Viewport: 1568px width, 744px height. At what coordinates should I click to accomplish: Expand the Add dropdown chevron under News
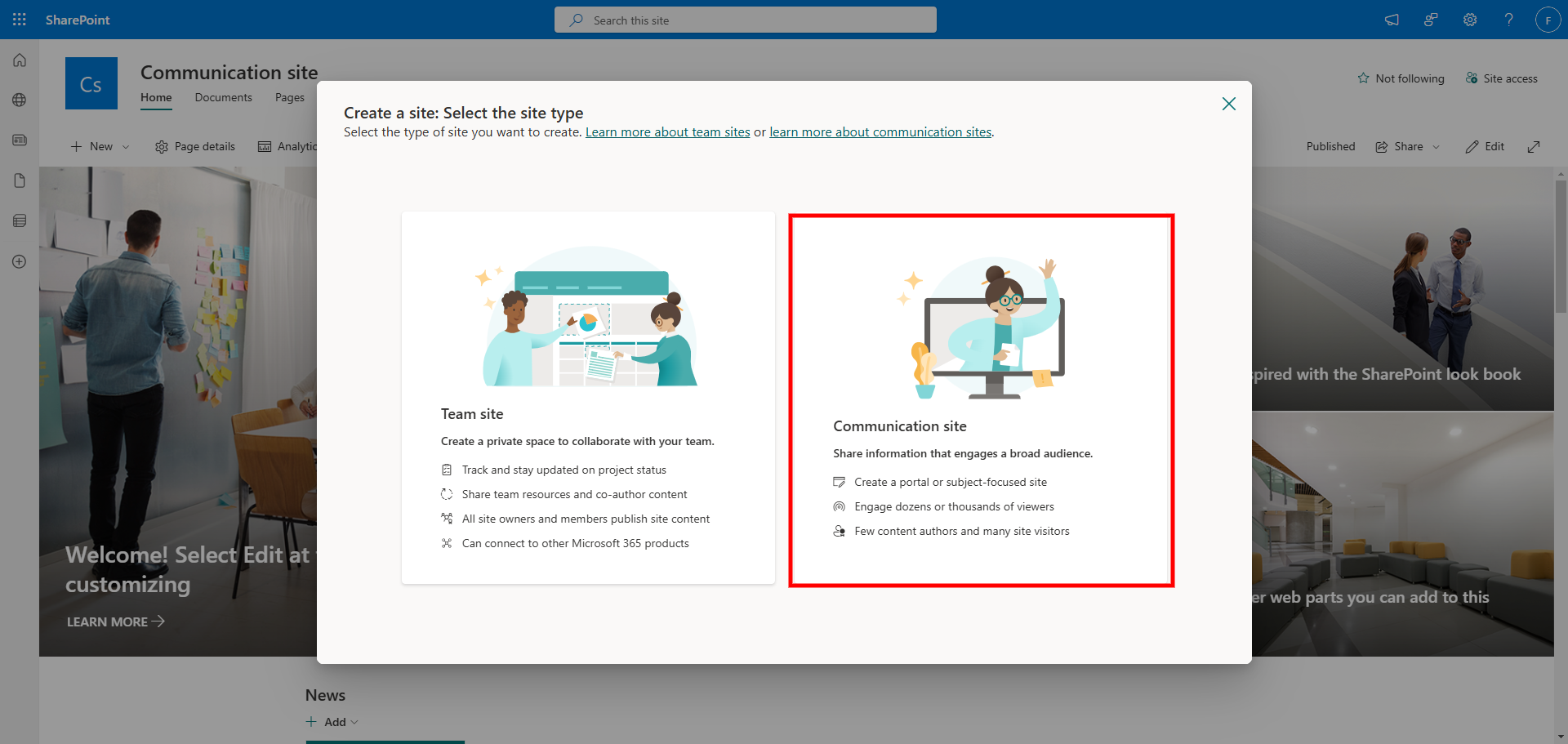tap(354, 722)
